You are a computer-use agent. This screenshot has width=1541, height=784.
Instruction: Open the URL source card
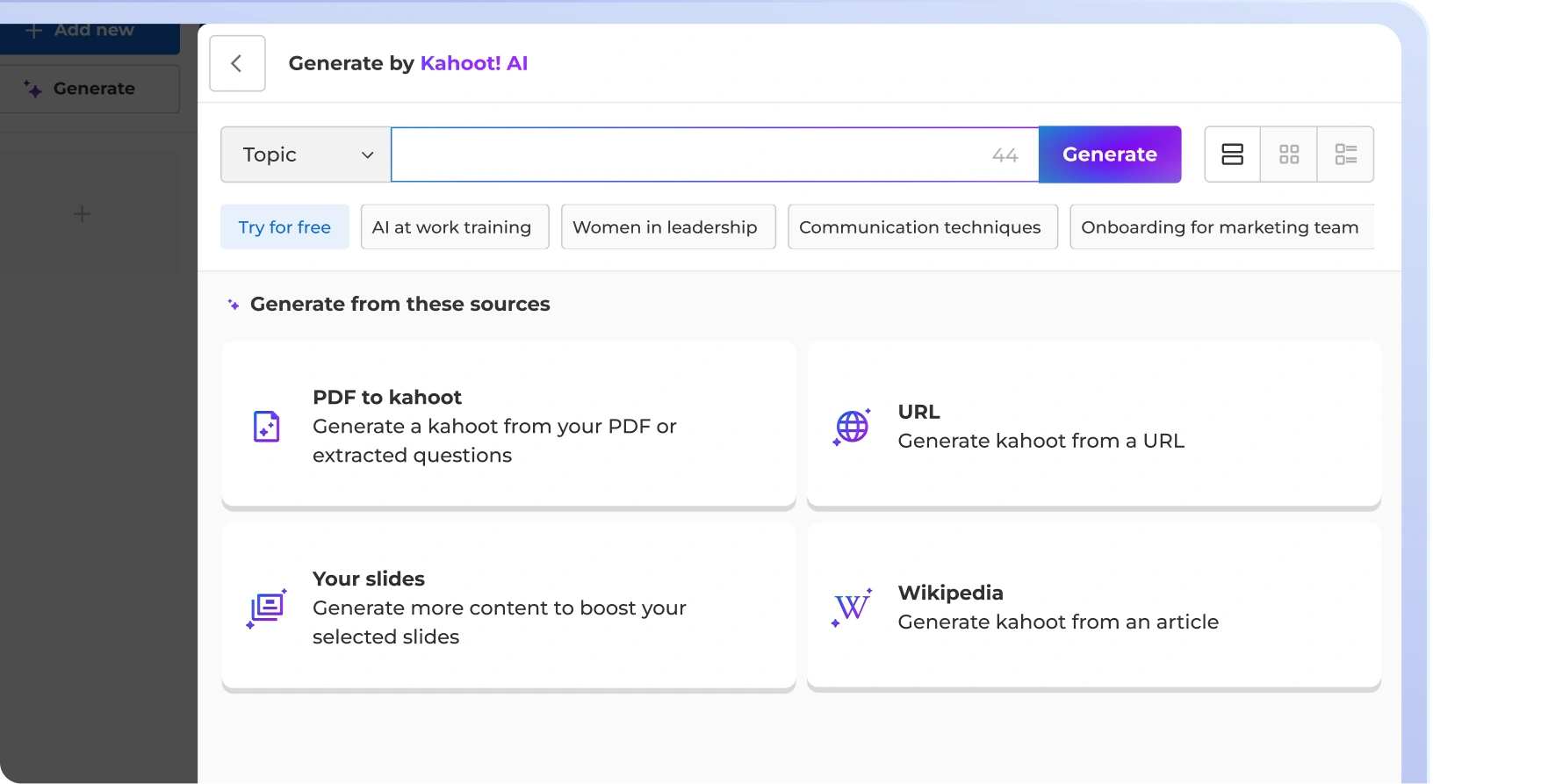1094,425
